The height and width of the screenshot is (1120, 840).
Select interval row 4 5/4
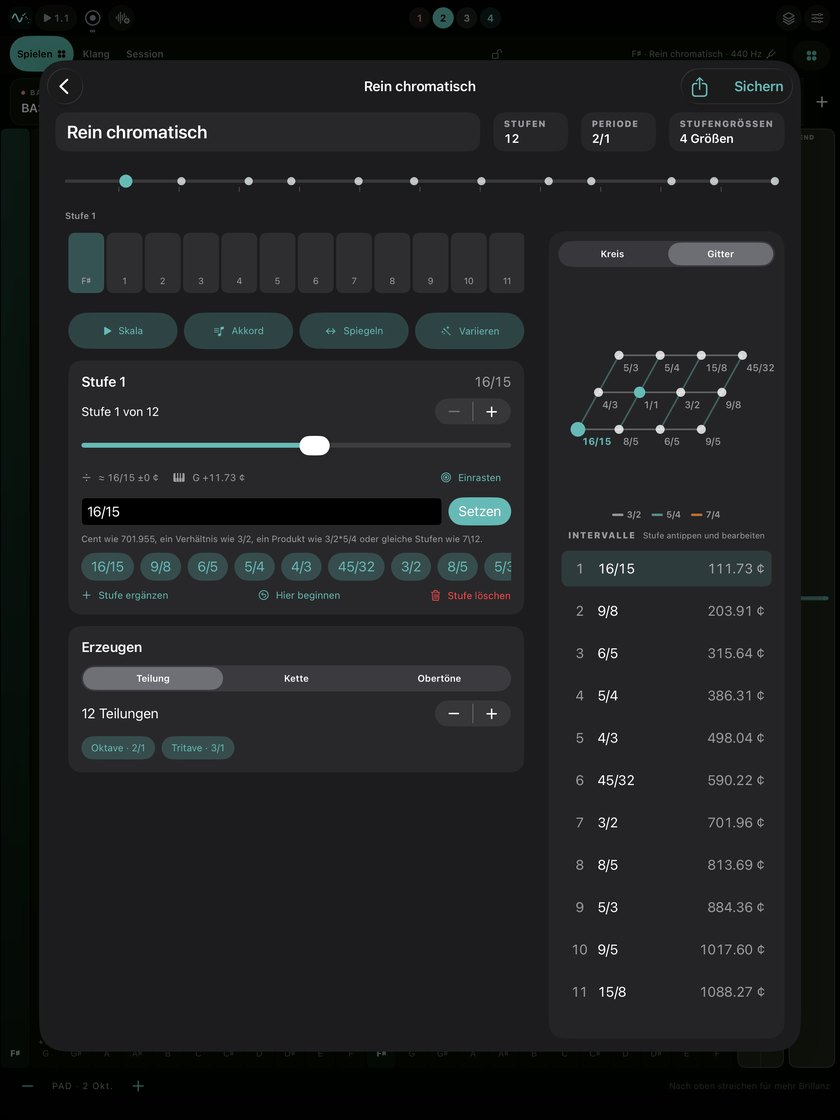(666, 696)
